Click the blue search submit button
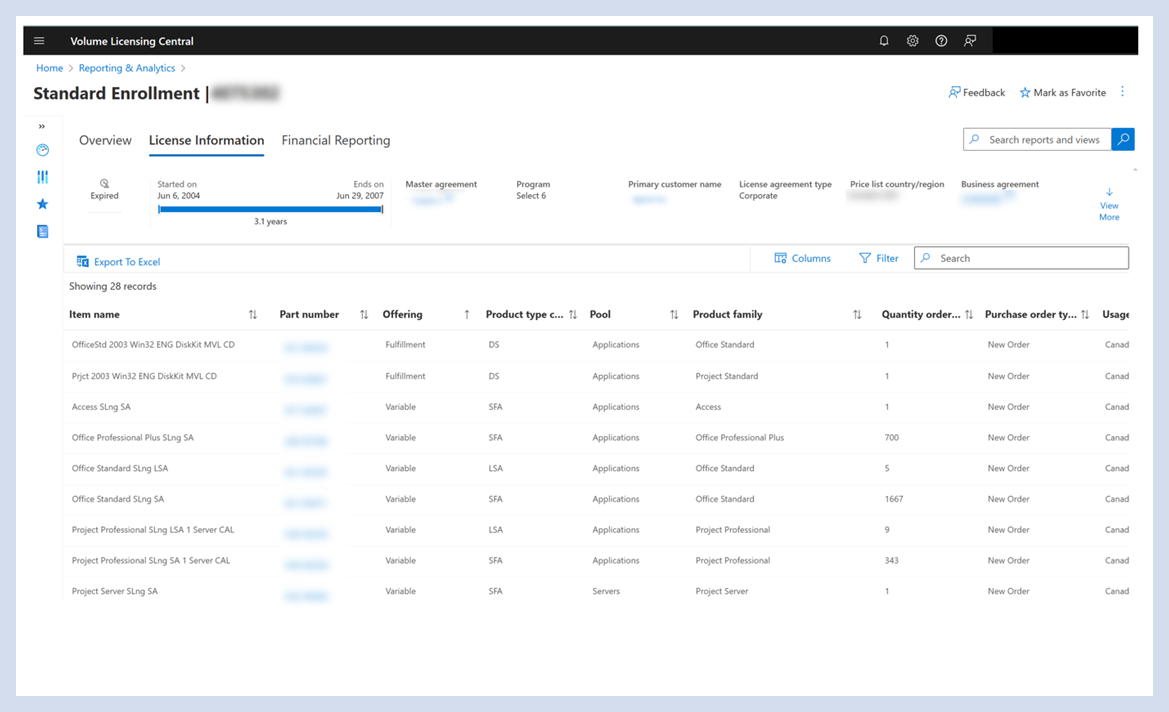Image resolution: width=1169 pixels, height=712 pixels. click(1123, 139)
